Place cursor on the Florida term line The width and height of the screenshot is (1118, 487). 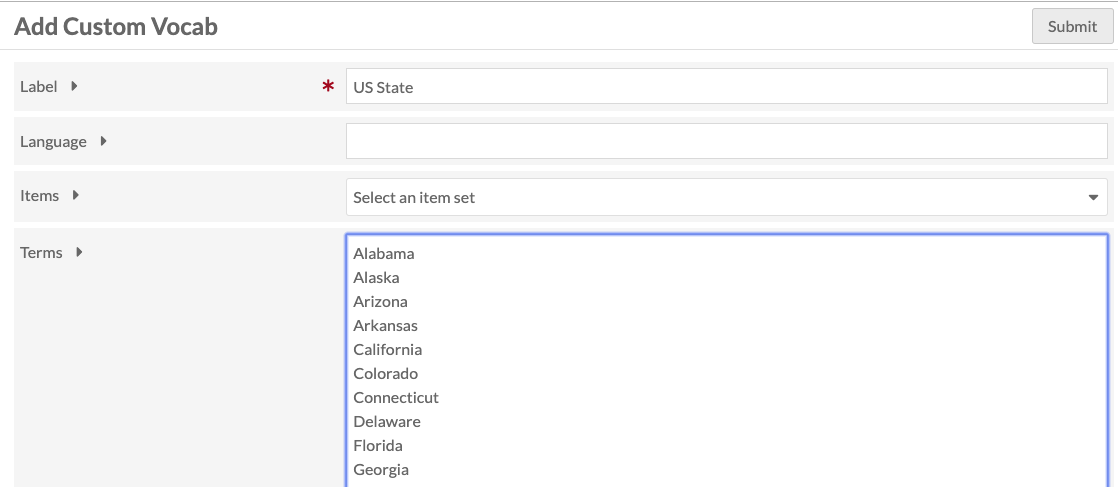pos(378,446)
